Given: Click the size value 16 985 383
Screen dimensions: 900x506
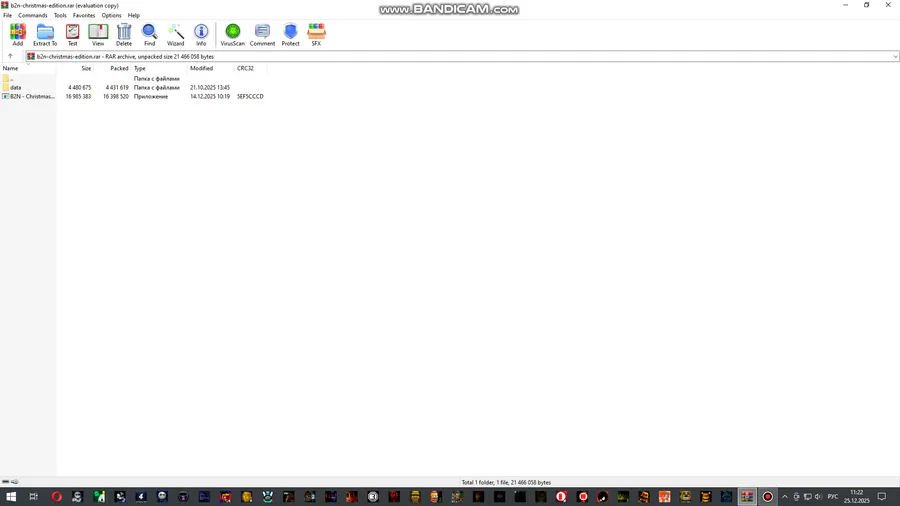Looking at the screenshot, I should [x=78, y=96].
